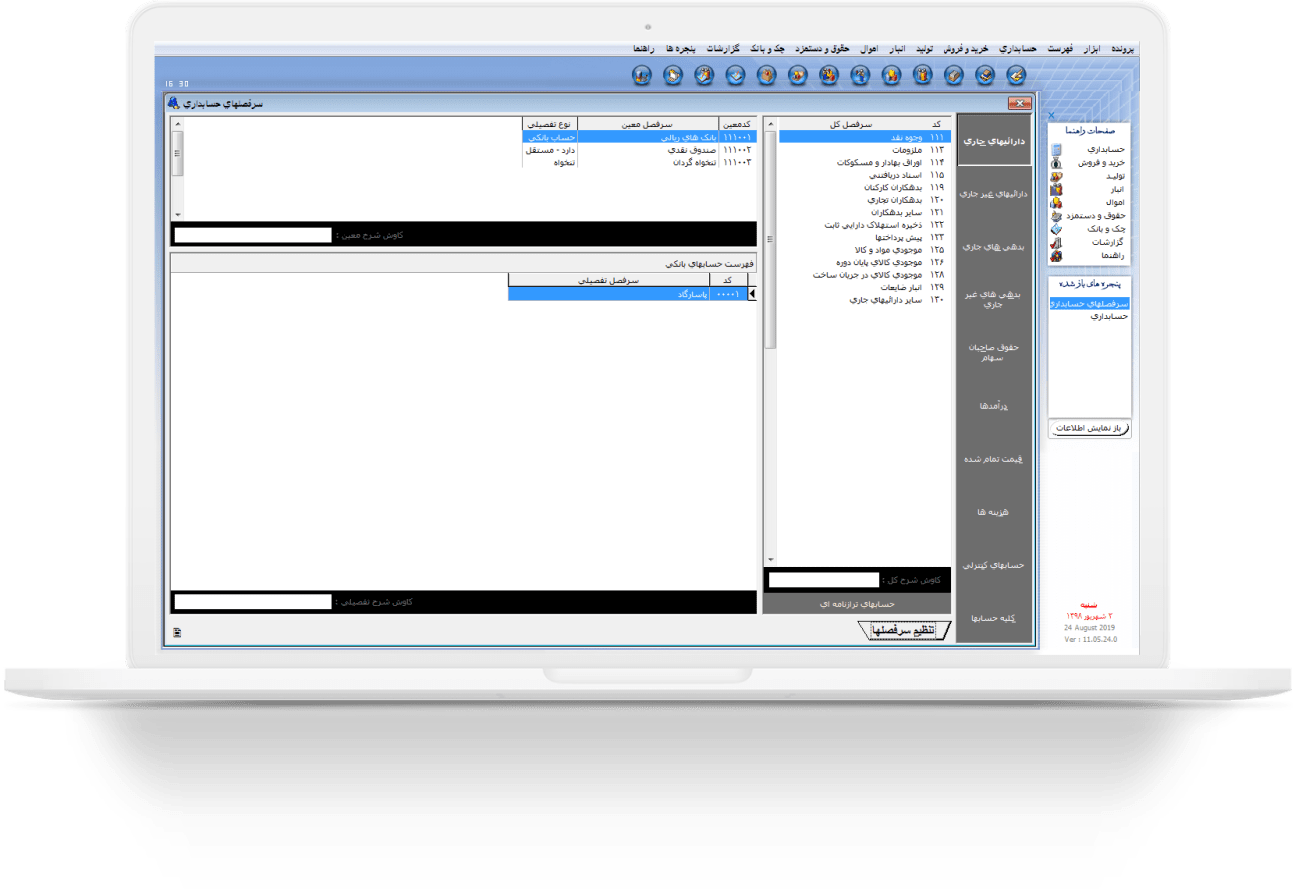Open the توليد icon in the guide panel
This screenshot has width=1296, height=890.
(1057, 176)
